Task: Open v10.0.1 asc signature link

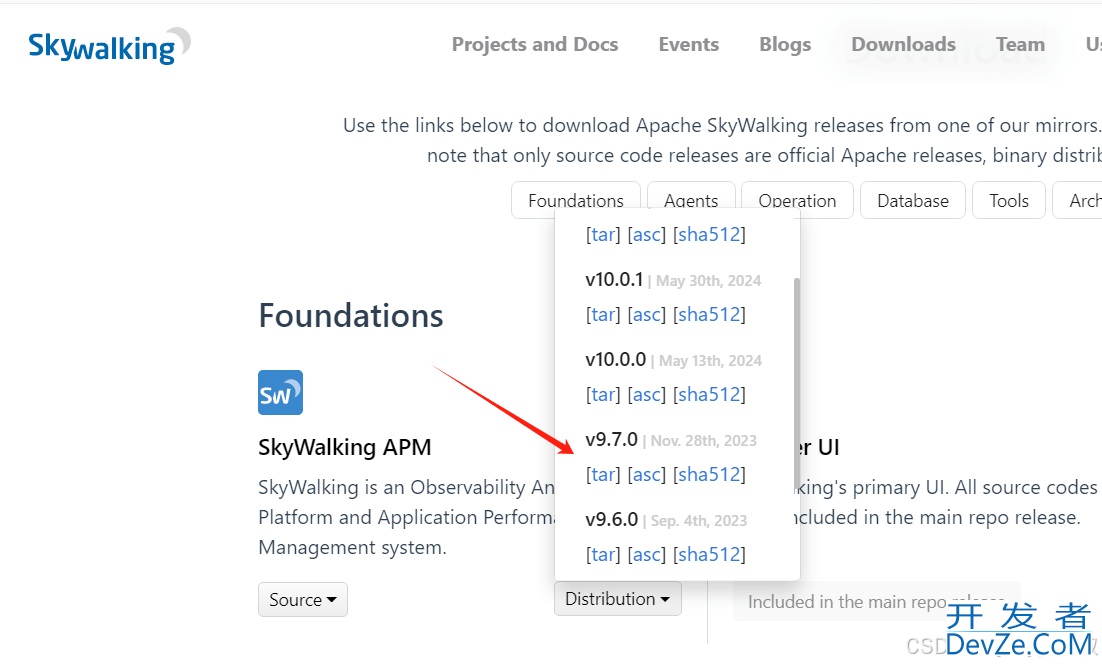Action: pos(647,314)
